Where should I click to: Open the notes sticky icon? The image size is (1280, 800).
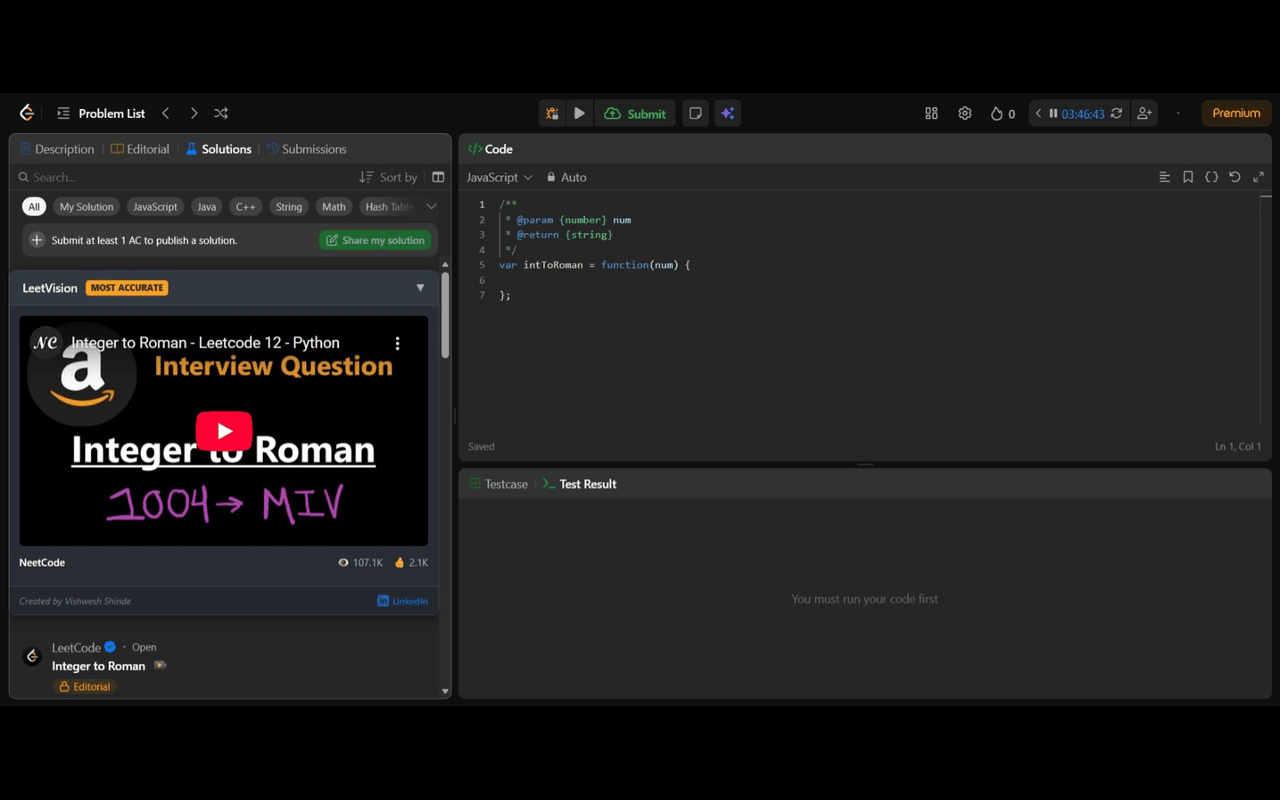(695, 113)
